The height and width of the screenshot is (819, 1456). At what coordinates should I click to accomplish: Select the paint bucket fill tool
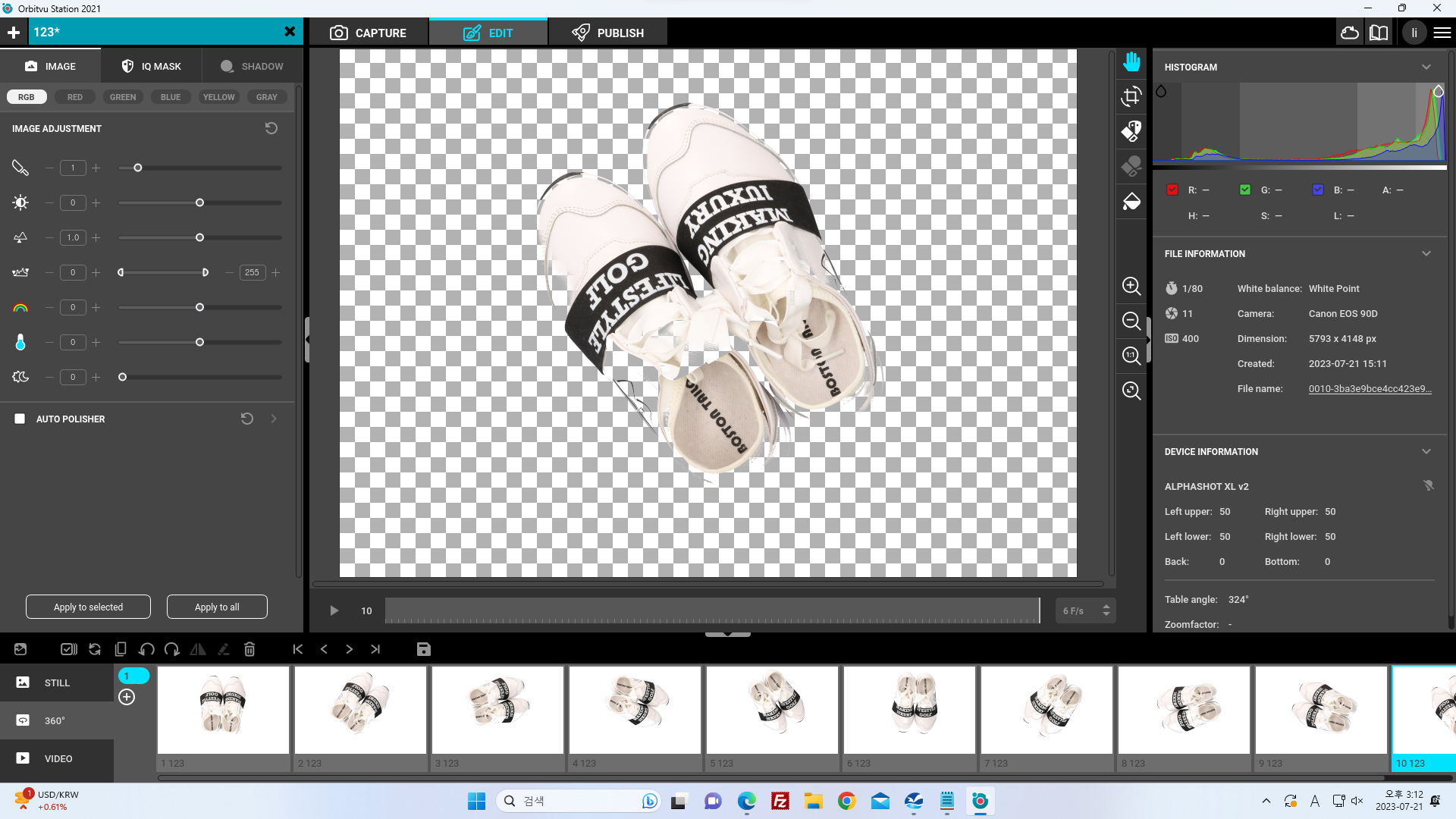click(1131, 201)
